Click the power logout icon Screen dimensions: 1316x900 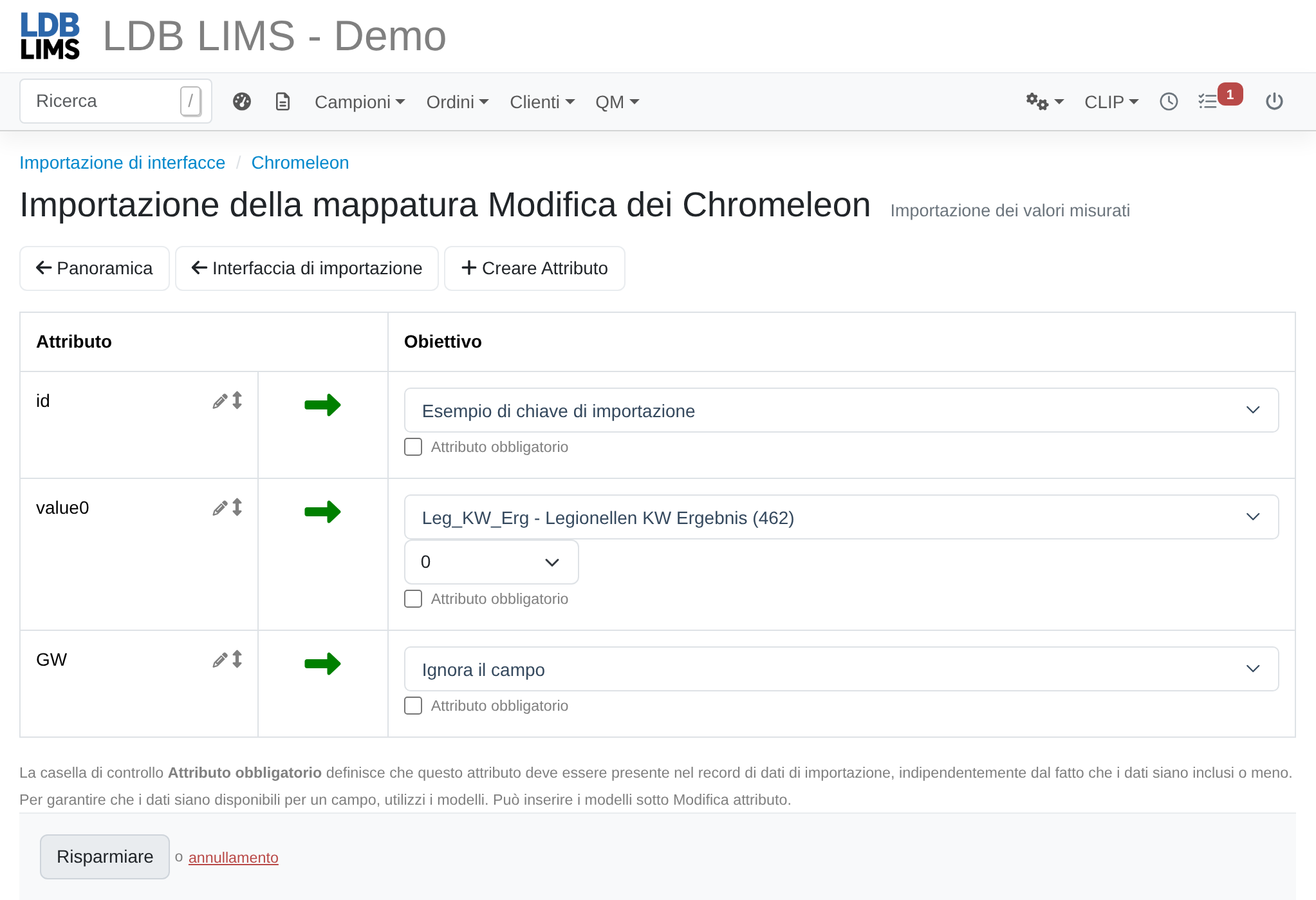(x=1274, y=102)
